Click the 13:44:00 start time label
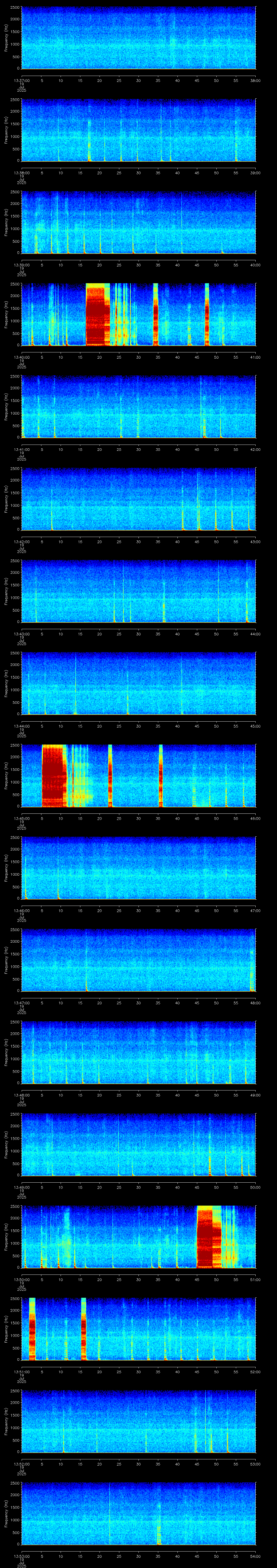 pos(21,726)
